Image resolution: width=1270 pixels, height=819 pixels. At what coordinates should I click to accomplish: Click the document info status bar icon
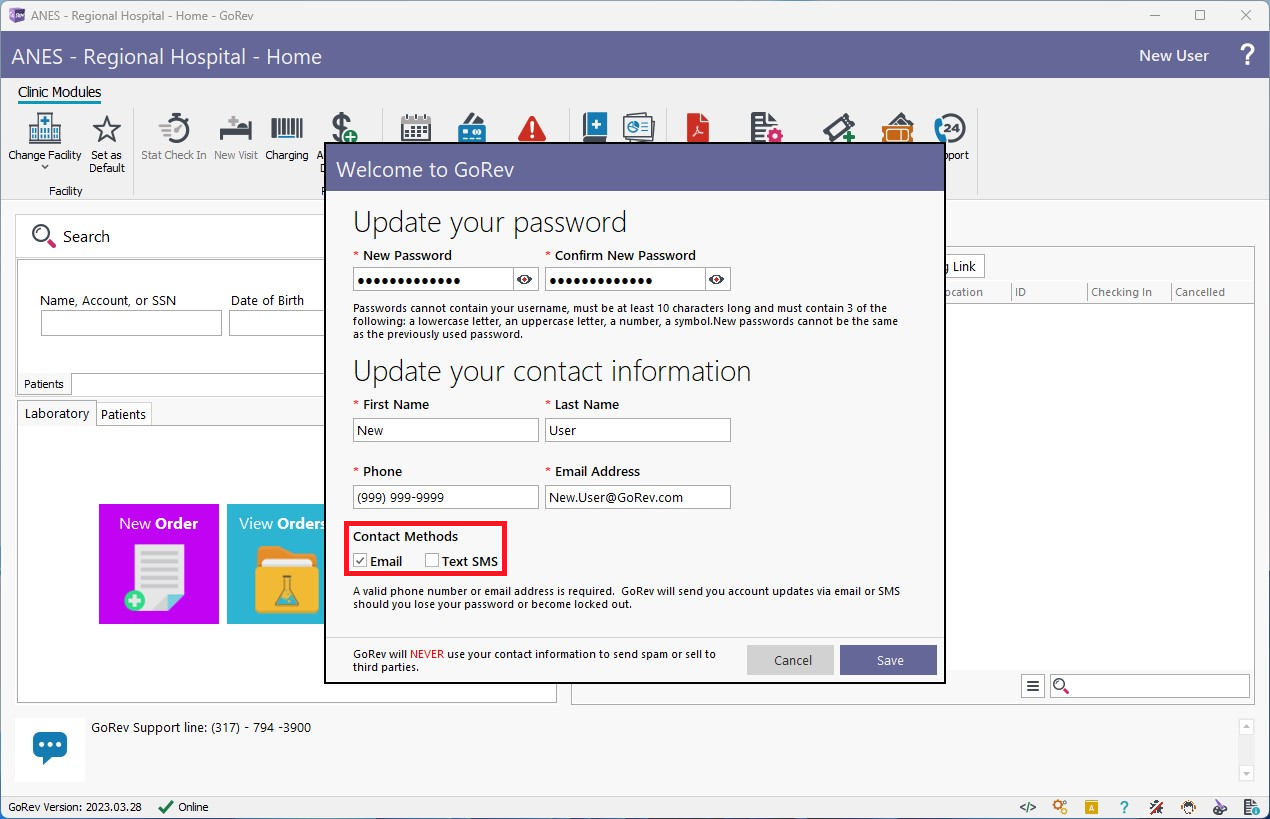[1252, 807]
